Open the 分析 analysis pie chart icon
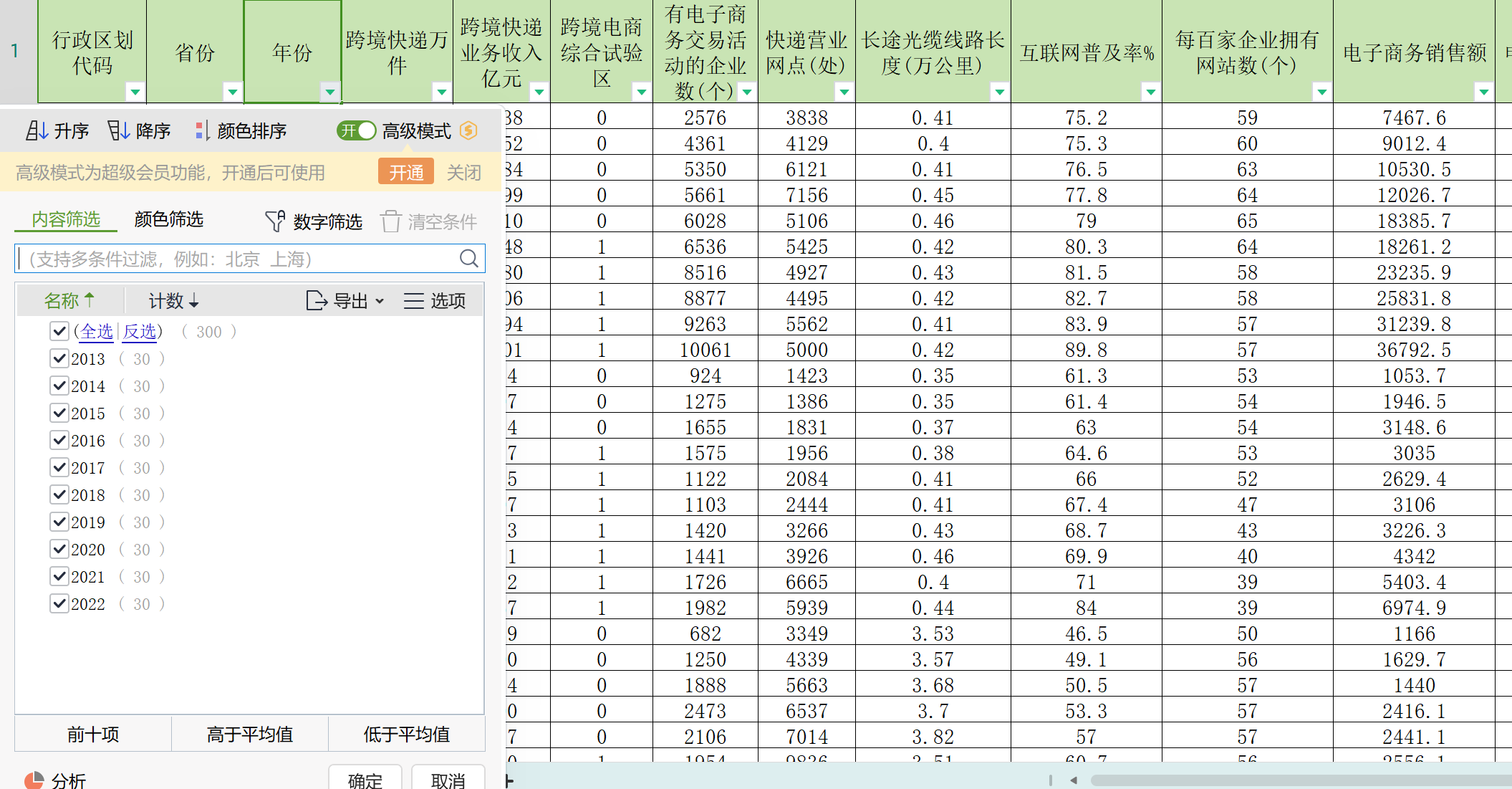The height and width of the screenshot is (789, 1512). click(34, 780)
